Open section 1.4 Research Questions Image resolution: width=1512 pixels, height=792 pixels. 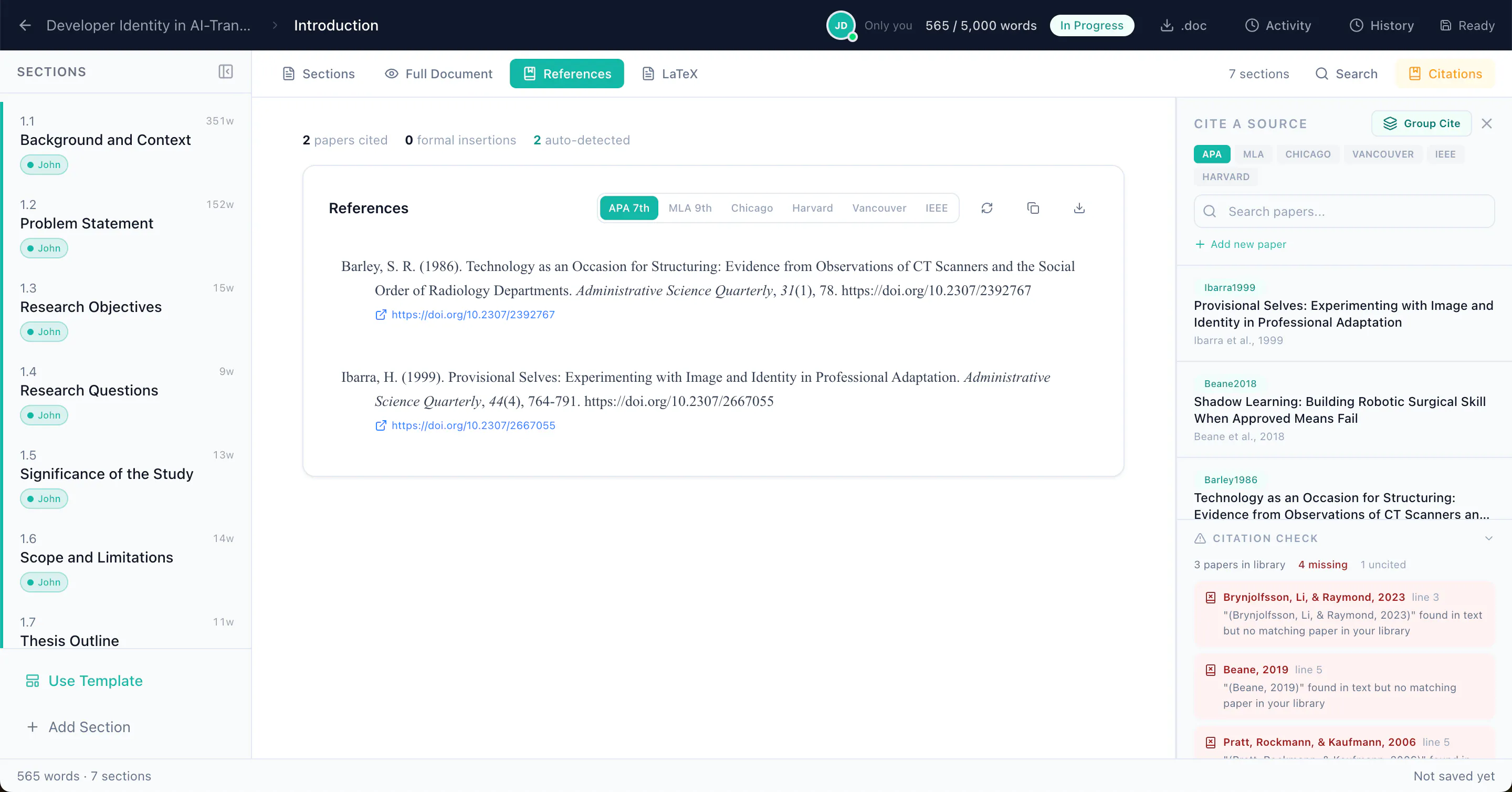127,394
